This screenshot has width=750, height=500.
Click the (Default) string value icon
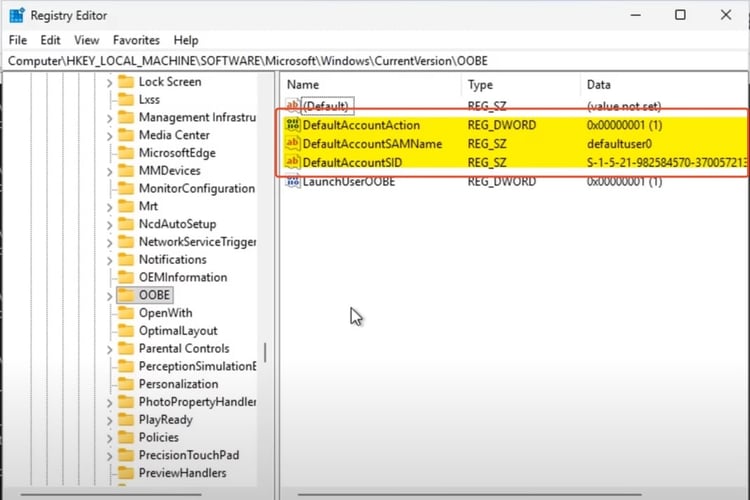coord(293,106)
